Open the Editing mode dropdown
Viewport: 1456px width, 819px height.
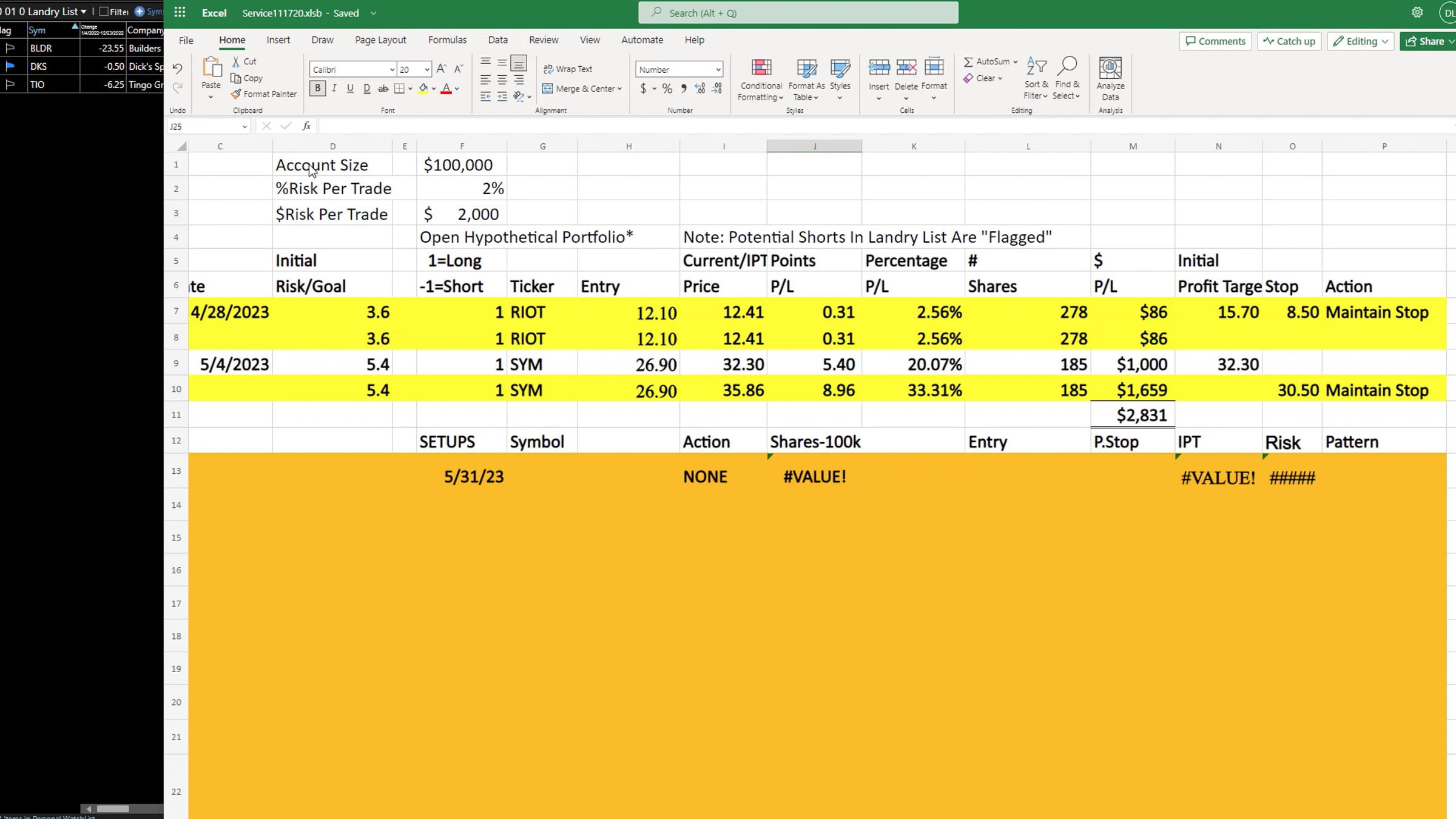tap(1361, 41)
